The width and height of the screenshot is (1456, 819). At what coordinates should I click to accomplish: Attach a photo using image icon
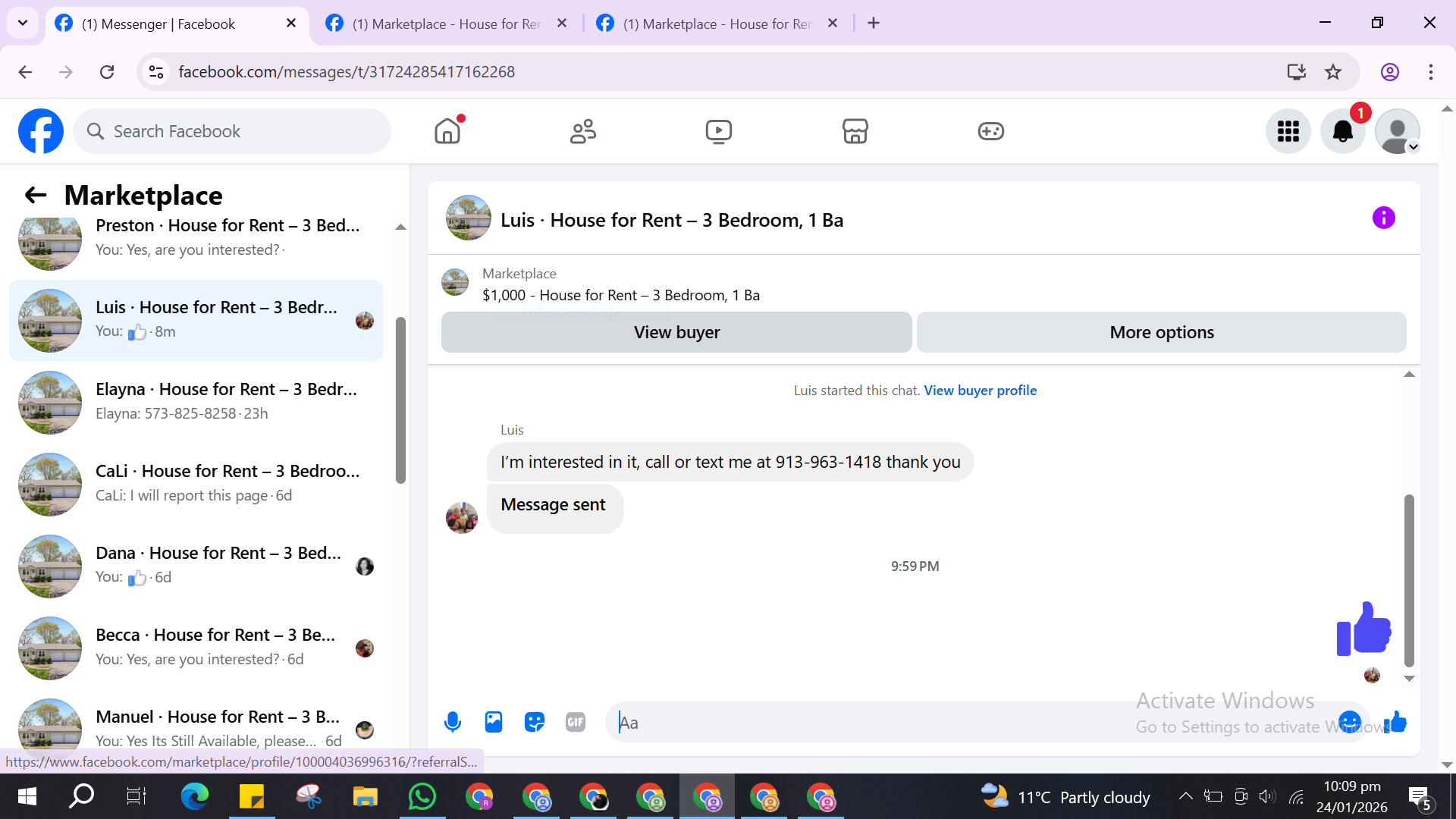494,722
